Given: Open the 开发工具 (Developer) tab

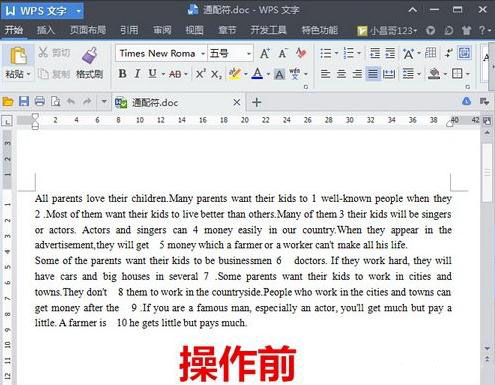Looking at the screenshot, I should pos(268,30).
